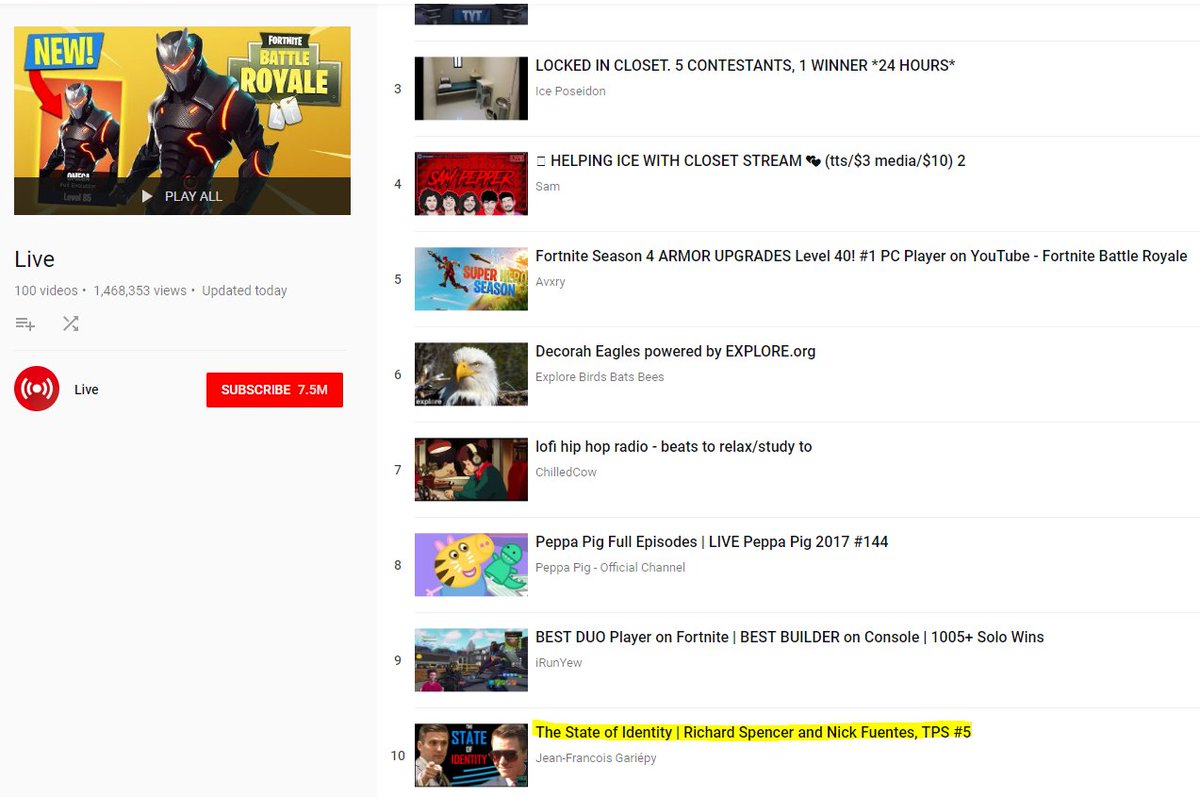Open The State of Identity video title
1200x797 pixels.
[x=753, y=733]
